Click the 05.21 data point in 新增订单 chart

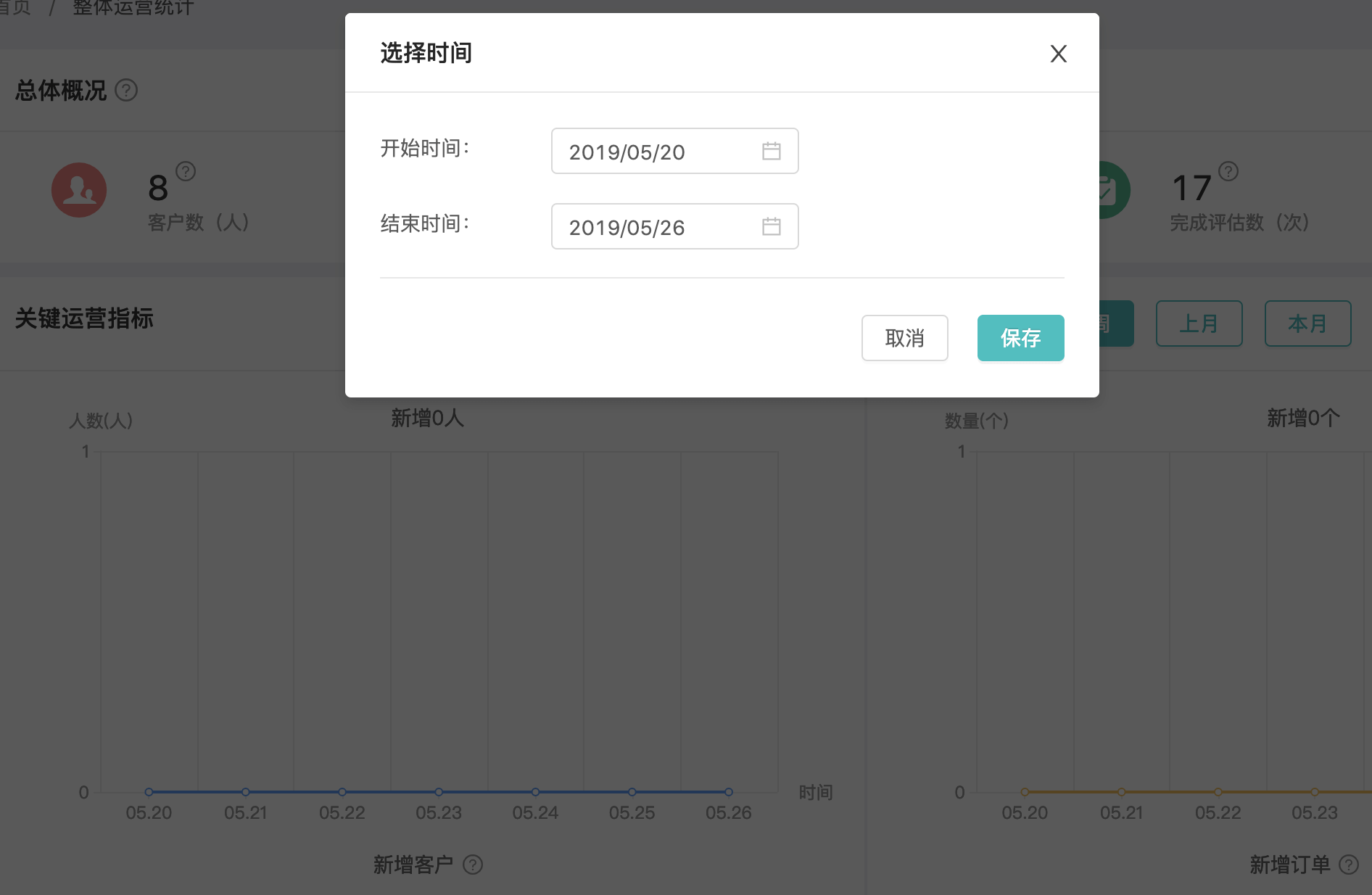1121,792
